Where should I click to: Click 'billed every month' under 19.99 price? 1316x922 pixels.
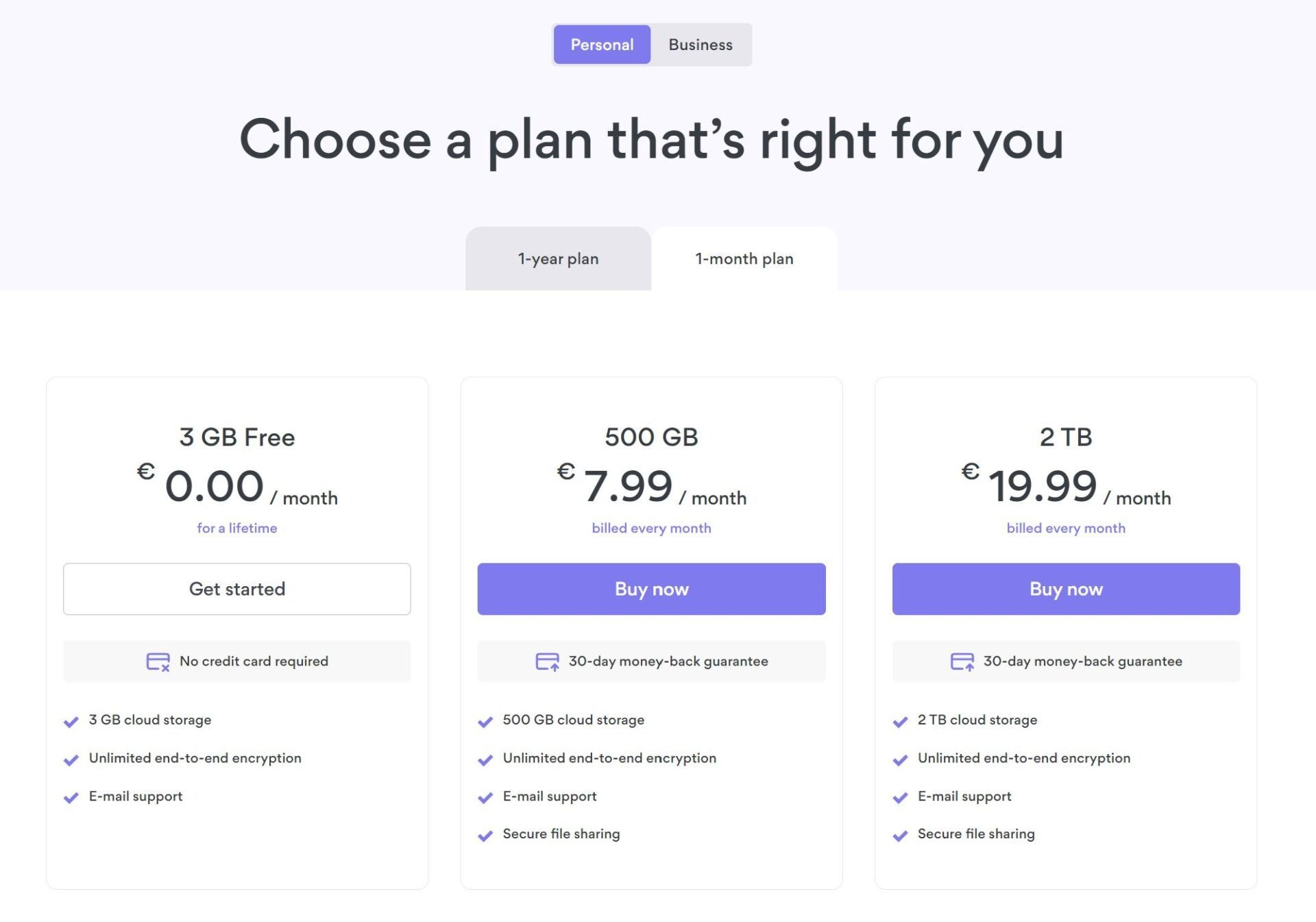(1066, 528)
